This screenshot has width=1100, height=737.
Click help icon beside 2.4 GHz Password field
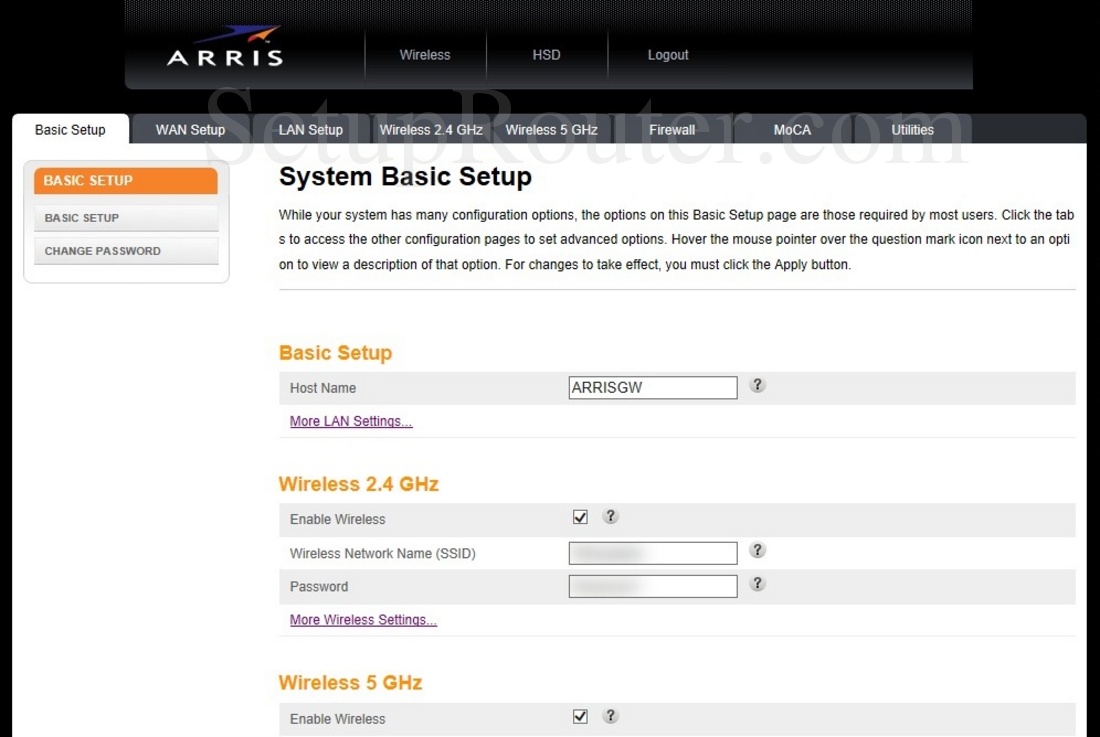coord(757,584)
